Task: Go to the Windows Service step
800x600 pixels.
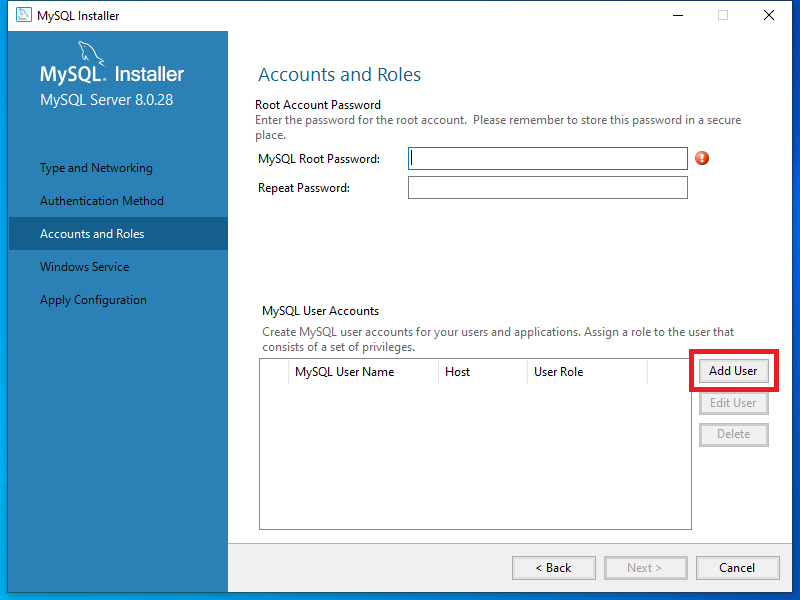Action: [85, 267]
